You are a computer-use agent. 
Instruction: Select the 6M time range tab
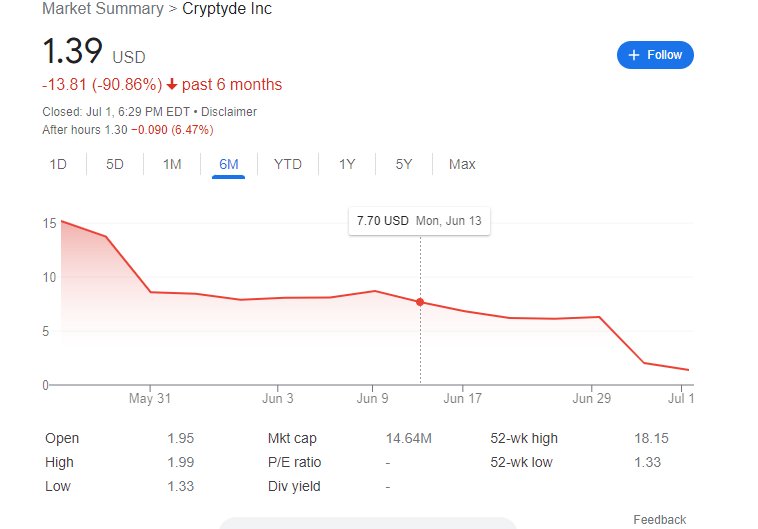tap(229, 164)
